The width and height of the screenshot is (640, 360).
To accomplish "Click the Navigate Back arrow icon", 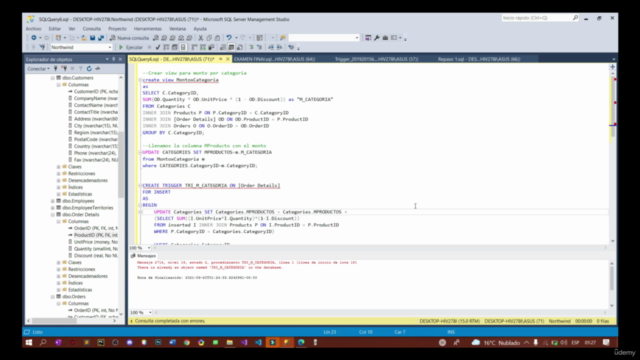I will click(33, 38).
